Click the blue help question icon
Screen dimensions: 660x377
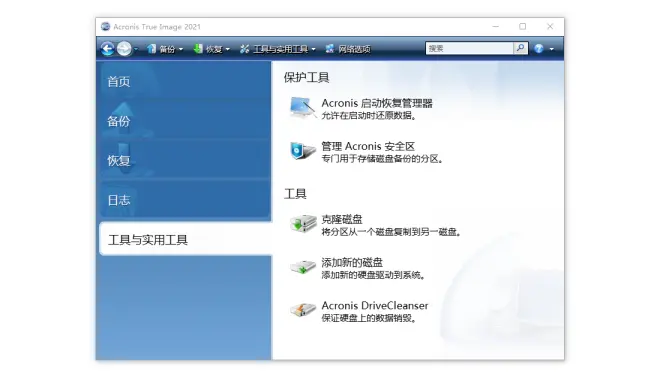pos(539,48)
